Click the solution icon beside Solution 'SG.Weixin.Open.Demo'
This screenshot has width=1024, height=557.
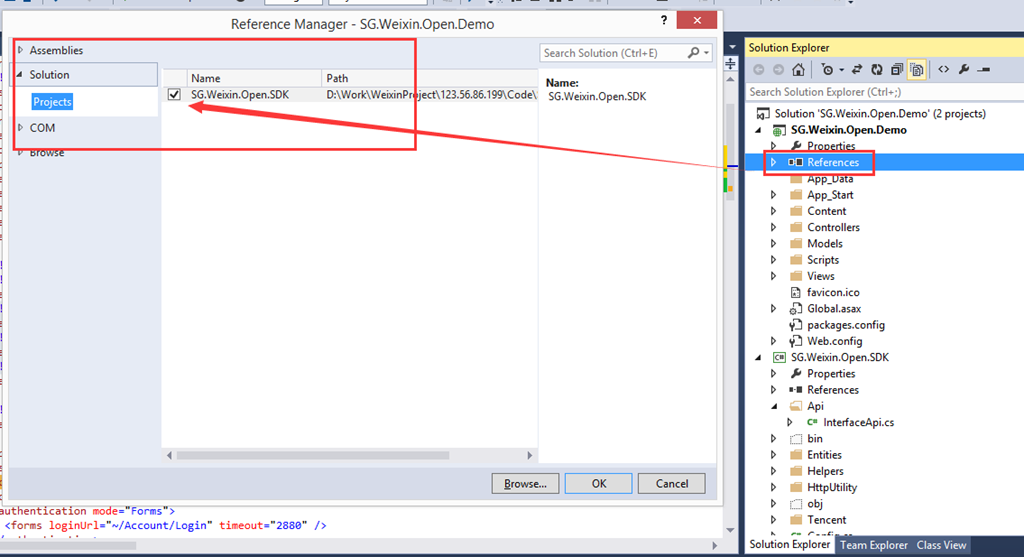click(762, 114)
